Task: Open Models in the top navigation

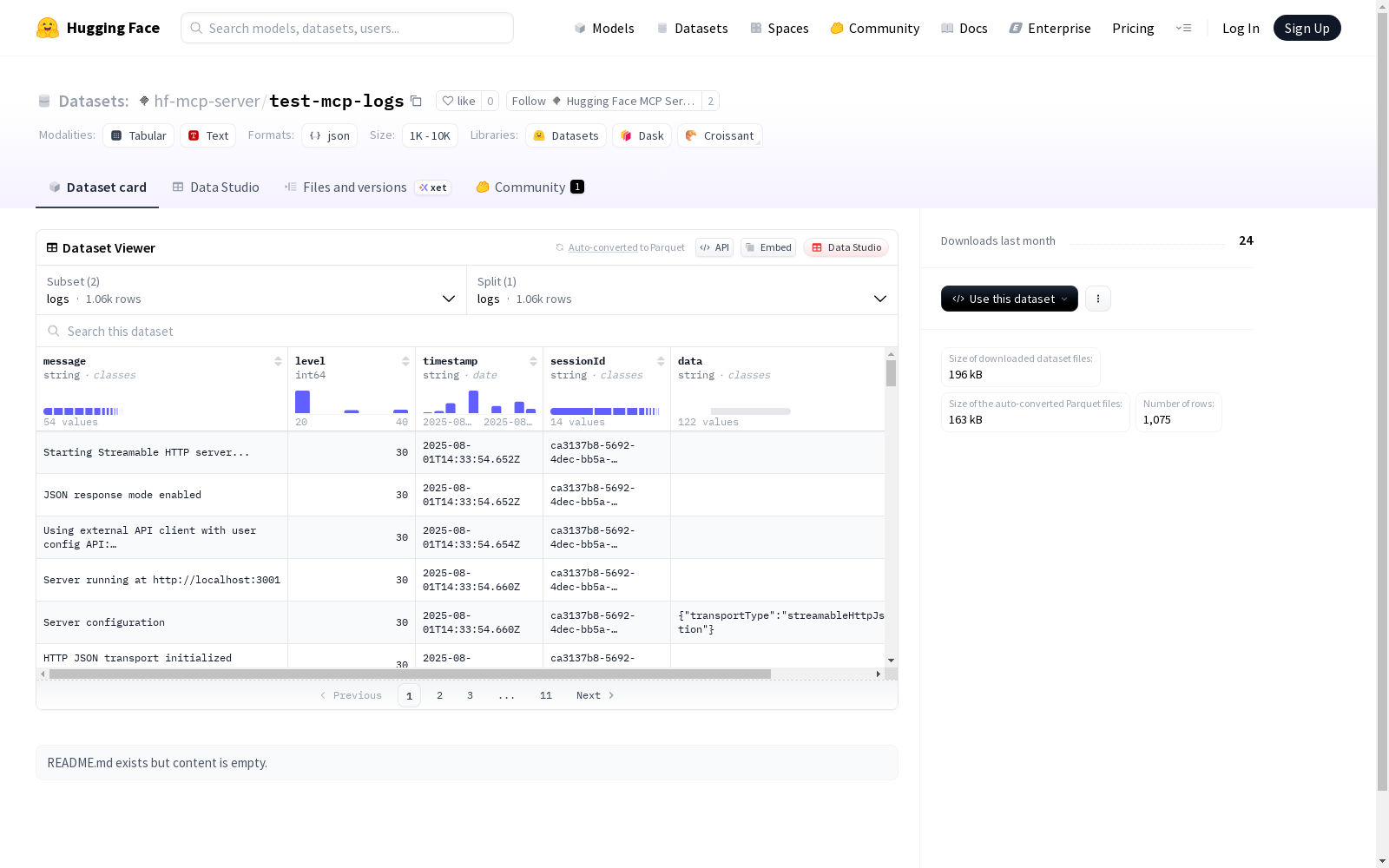Action: pos(604,28)
